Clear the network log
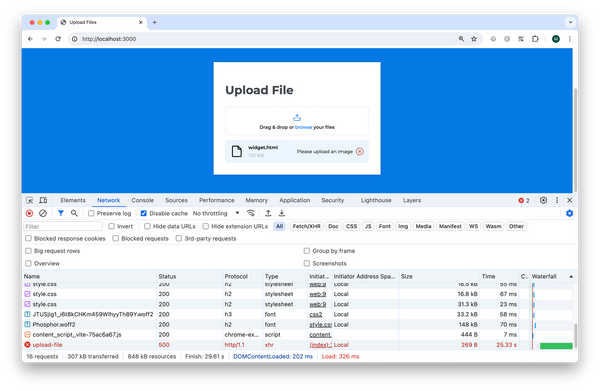The width and height of the screenshot is (600, 391). [x=43, y=213]
